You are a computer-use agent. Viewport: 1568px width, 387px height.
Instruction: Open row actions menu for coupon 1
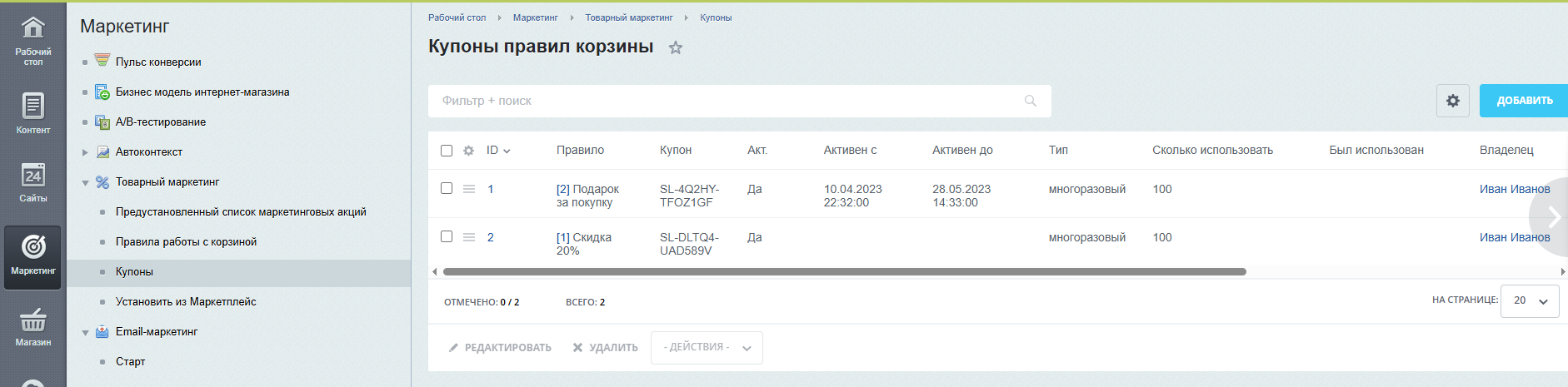(469, 189)
